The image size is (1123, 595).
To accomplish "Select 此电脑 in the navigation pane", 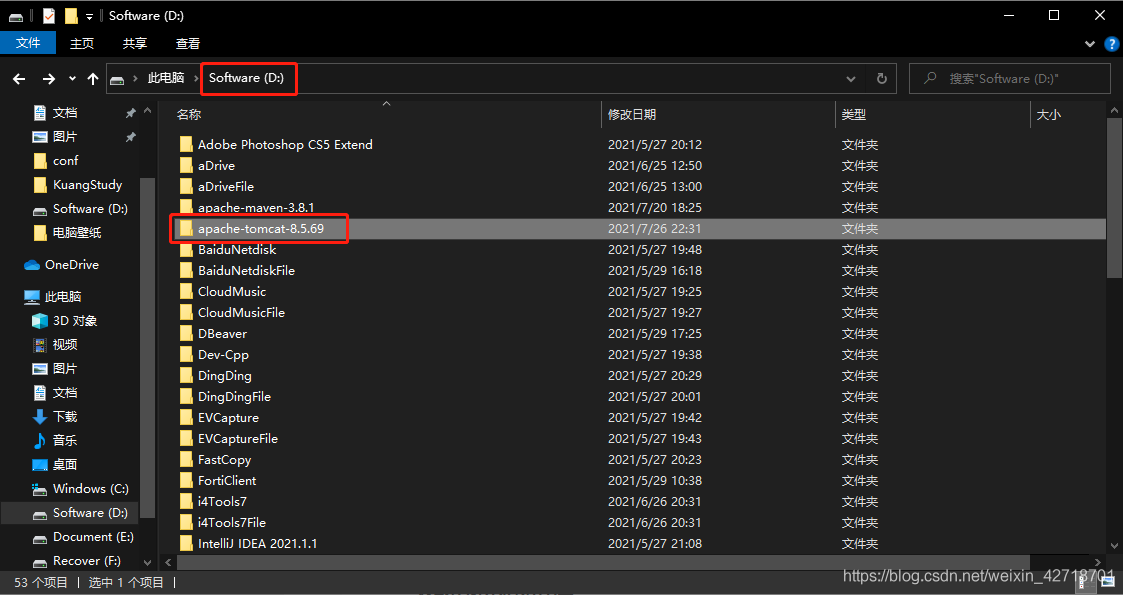I will pos(63,296).
